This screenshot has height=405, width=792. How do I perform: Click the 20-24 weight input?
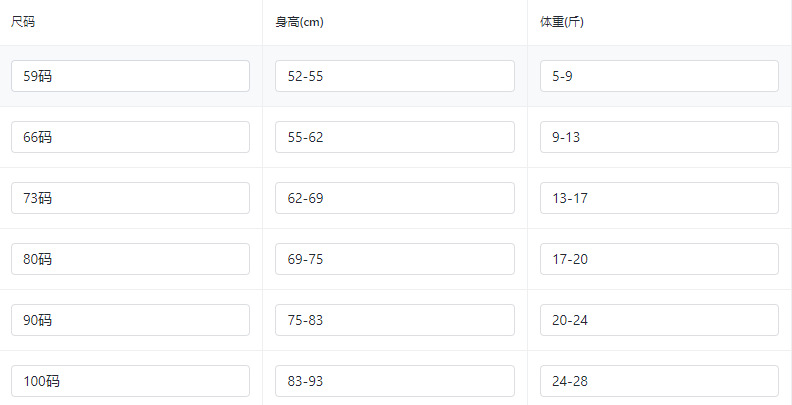click(x=659, y=320)
